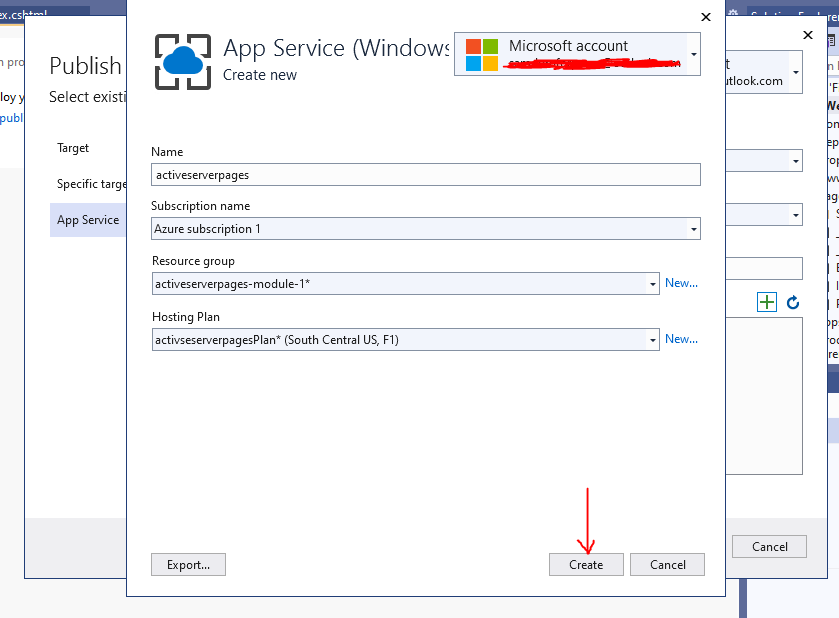Select the App Service step in Publish
The width and height of the screenshot is (839, 618).
(x=88, y=220)
